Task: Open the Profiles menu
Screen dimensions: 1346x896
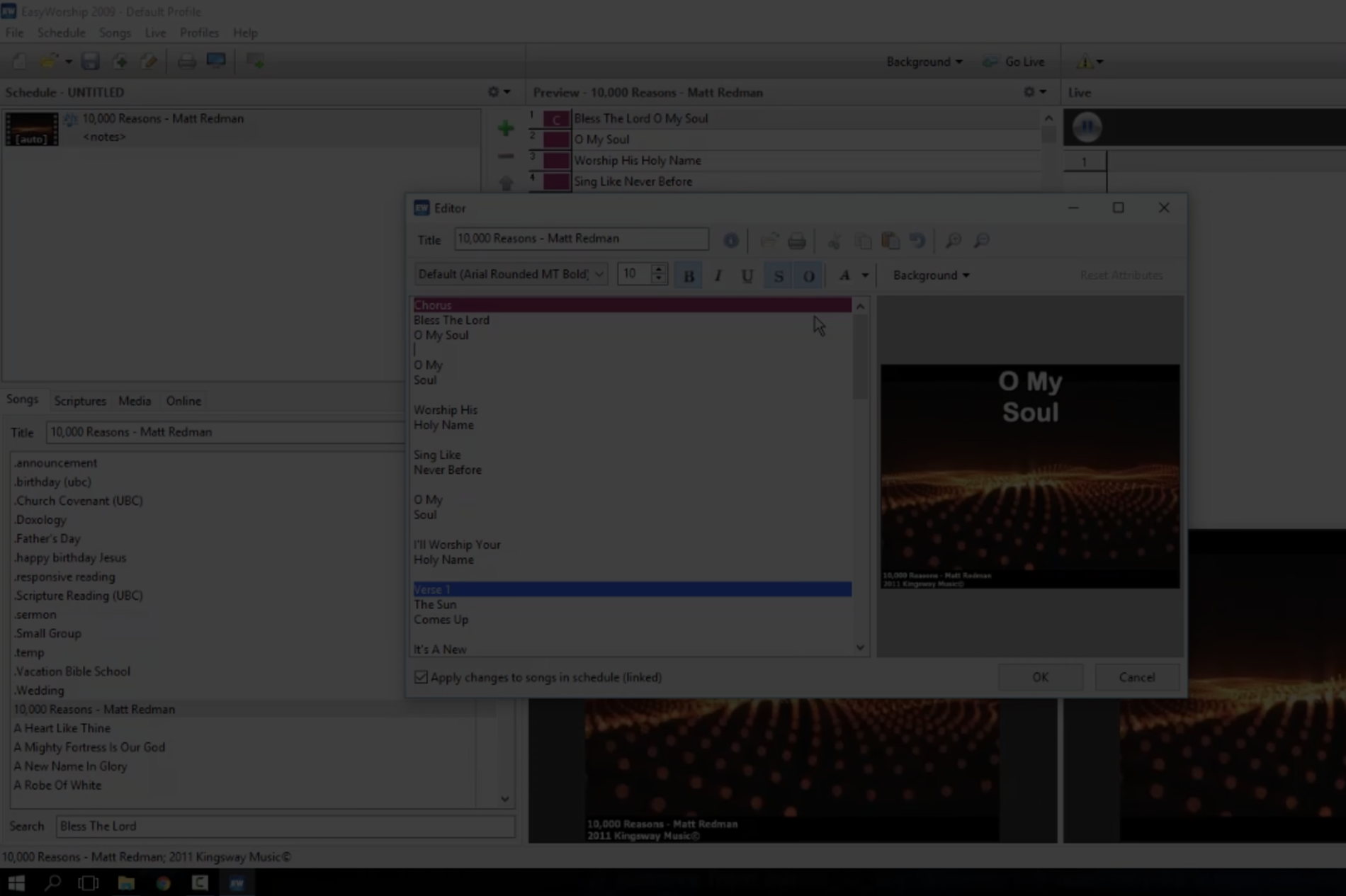Action: (199, 33)
